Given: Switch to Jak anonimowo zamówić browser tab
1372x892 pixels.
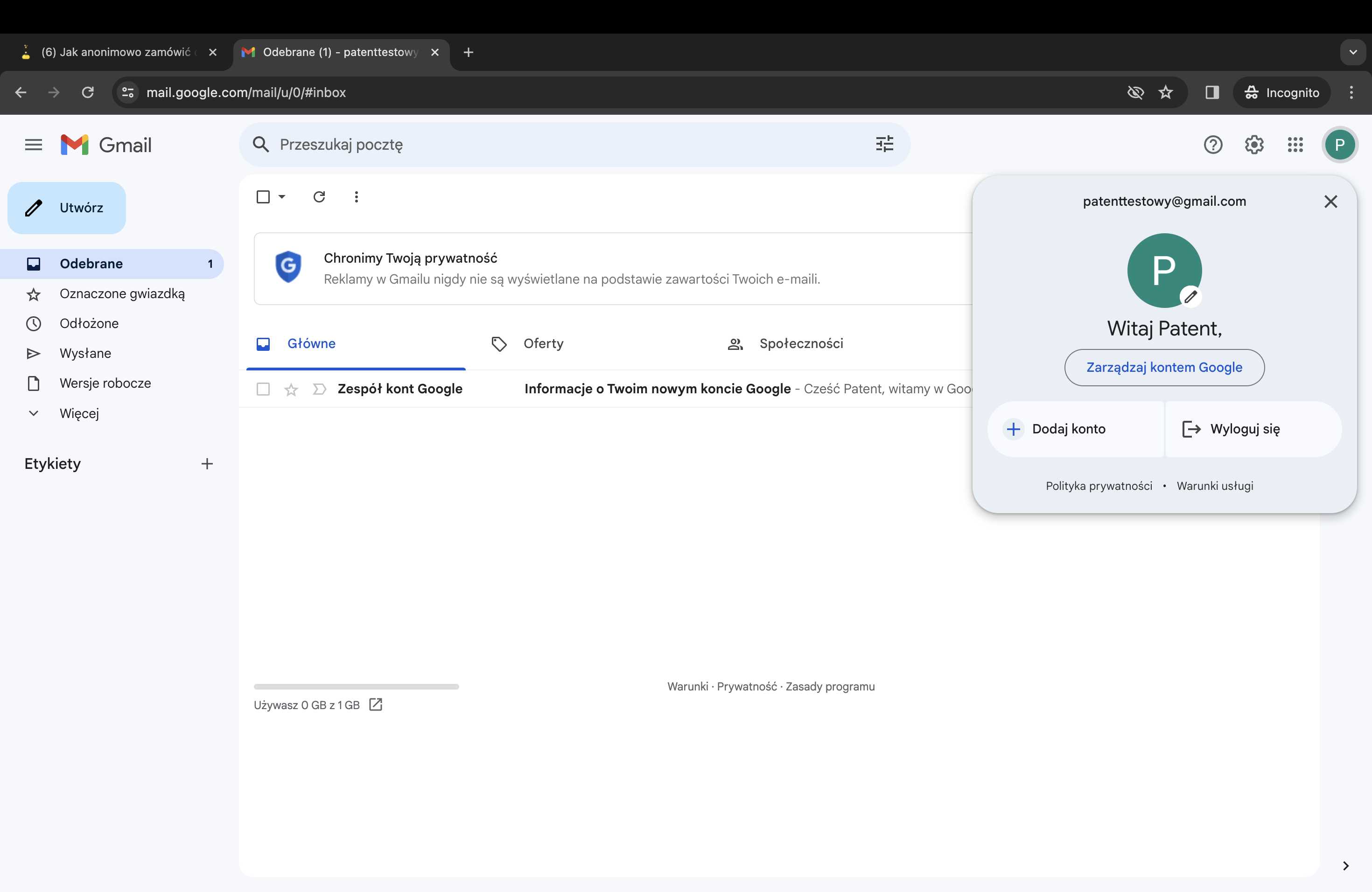Looking at the screenshot, I should pyautogui.click(x=118, y=52).
